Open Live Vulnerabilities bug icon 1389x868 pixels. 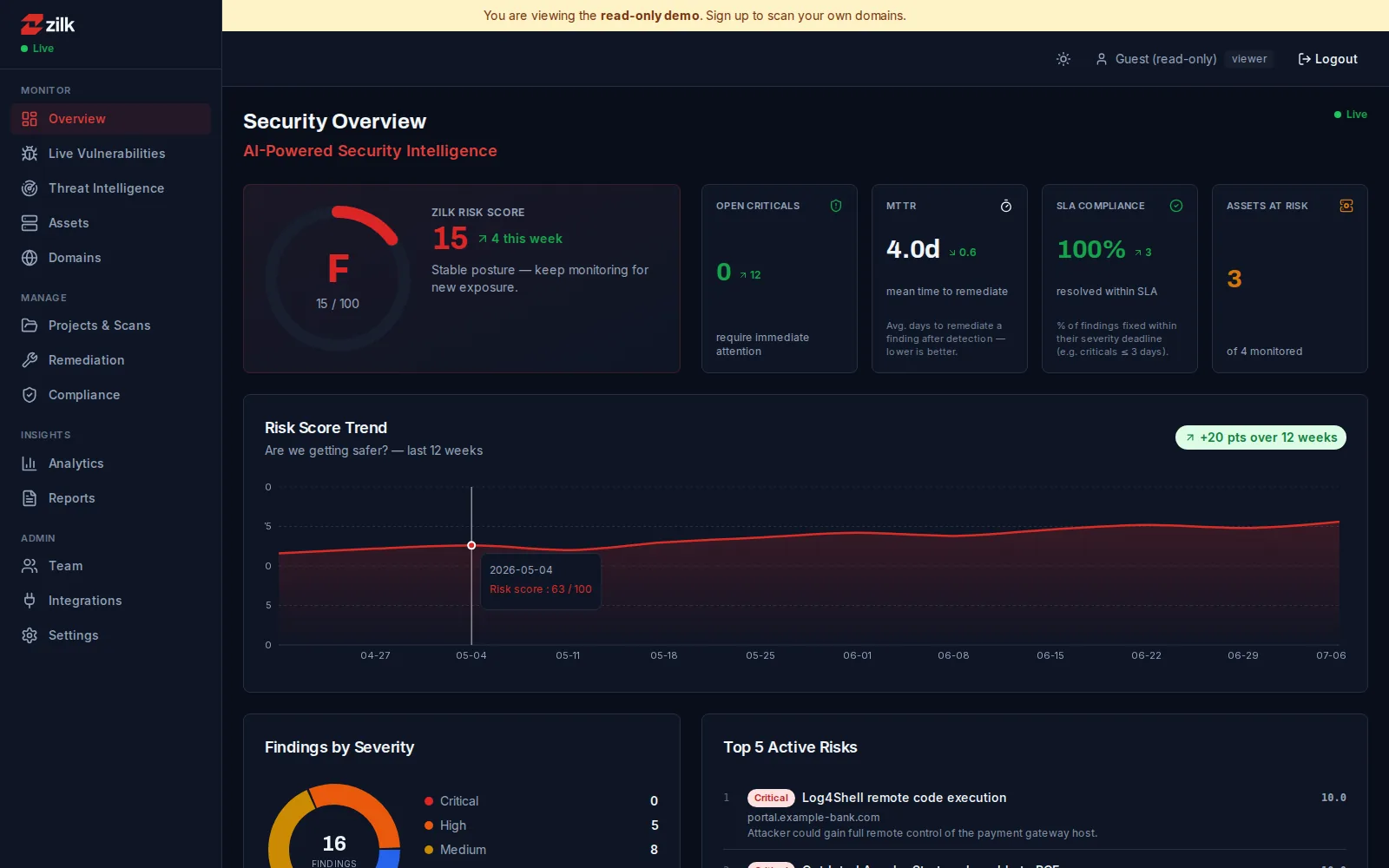click(x=30, y=154)
